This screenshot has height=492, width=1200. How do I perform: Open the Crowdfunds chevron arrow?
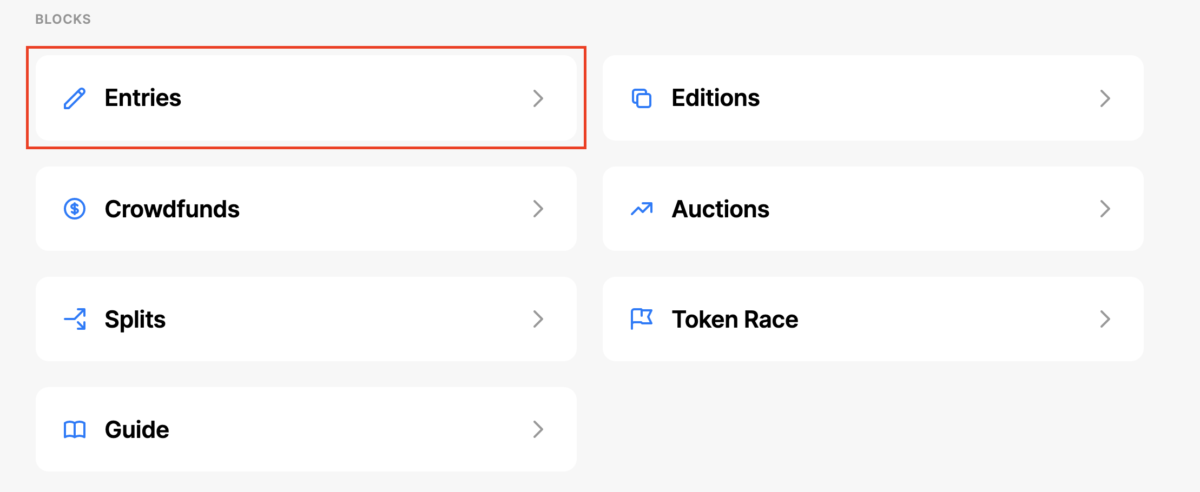[x=538, y=209]
